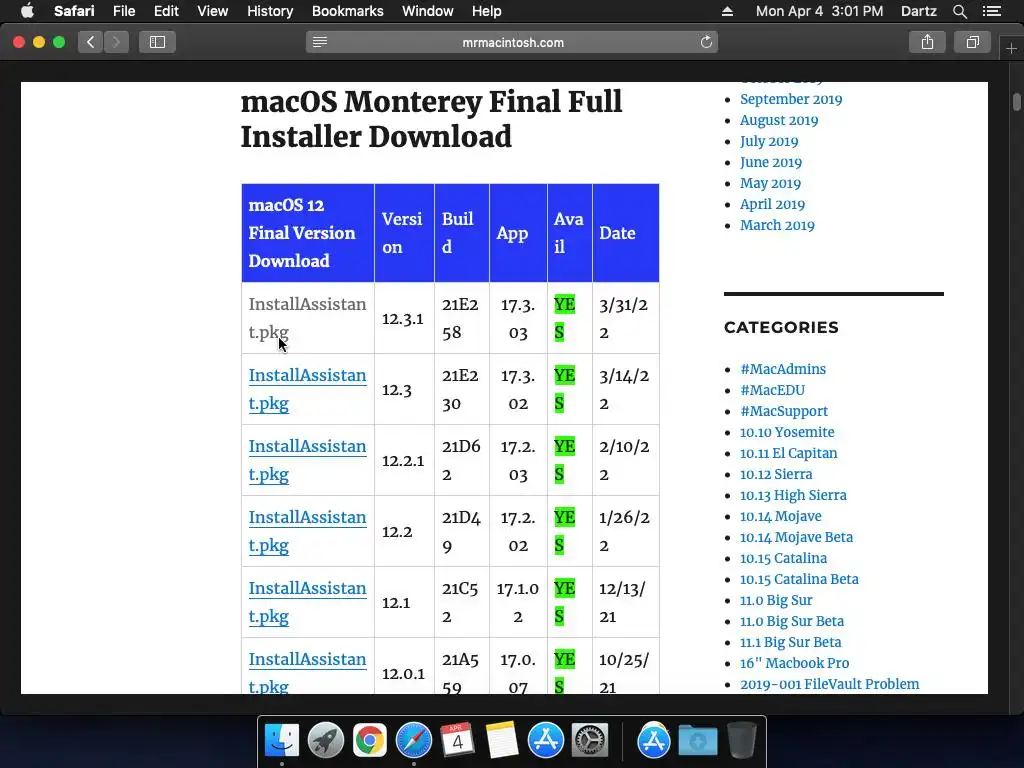Open 10.13 High Sierra category
Viewport: 1024px width, 768px height.
[793, 495]
